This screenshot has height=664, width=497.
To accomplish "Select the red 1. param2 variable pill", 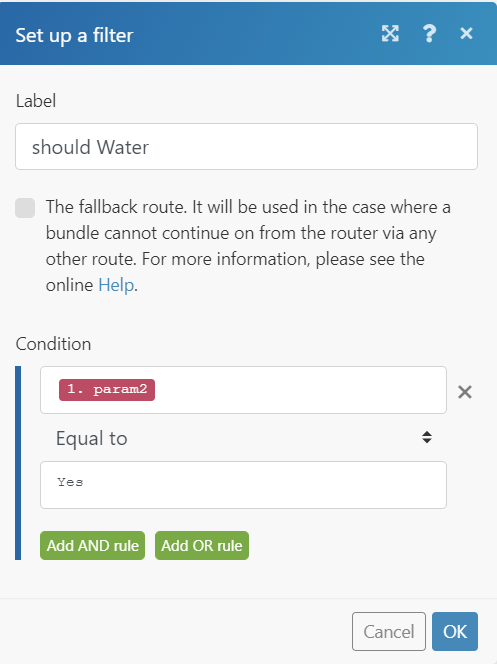I will coord(107,390).
